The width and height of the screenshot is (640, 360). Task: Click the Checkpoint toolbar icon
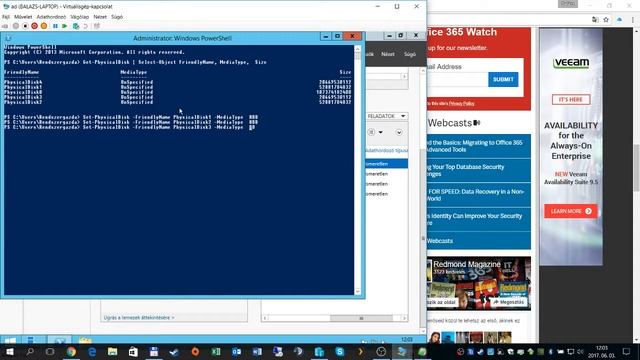click(x=76, y=26)
